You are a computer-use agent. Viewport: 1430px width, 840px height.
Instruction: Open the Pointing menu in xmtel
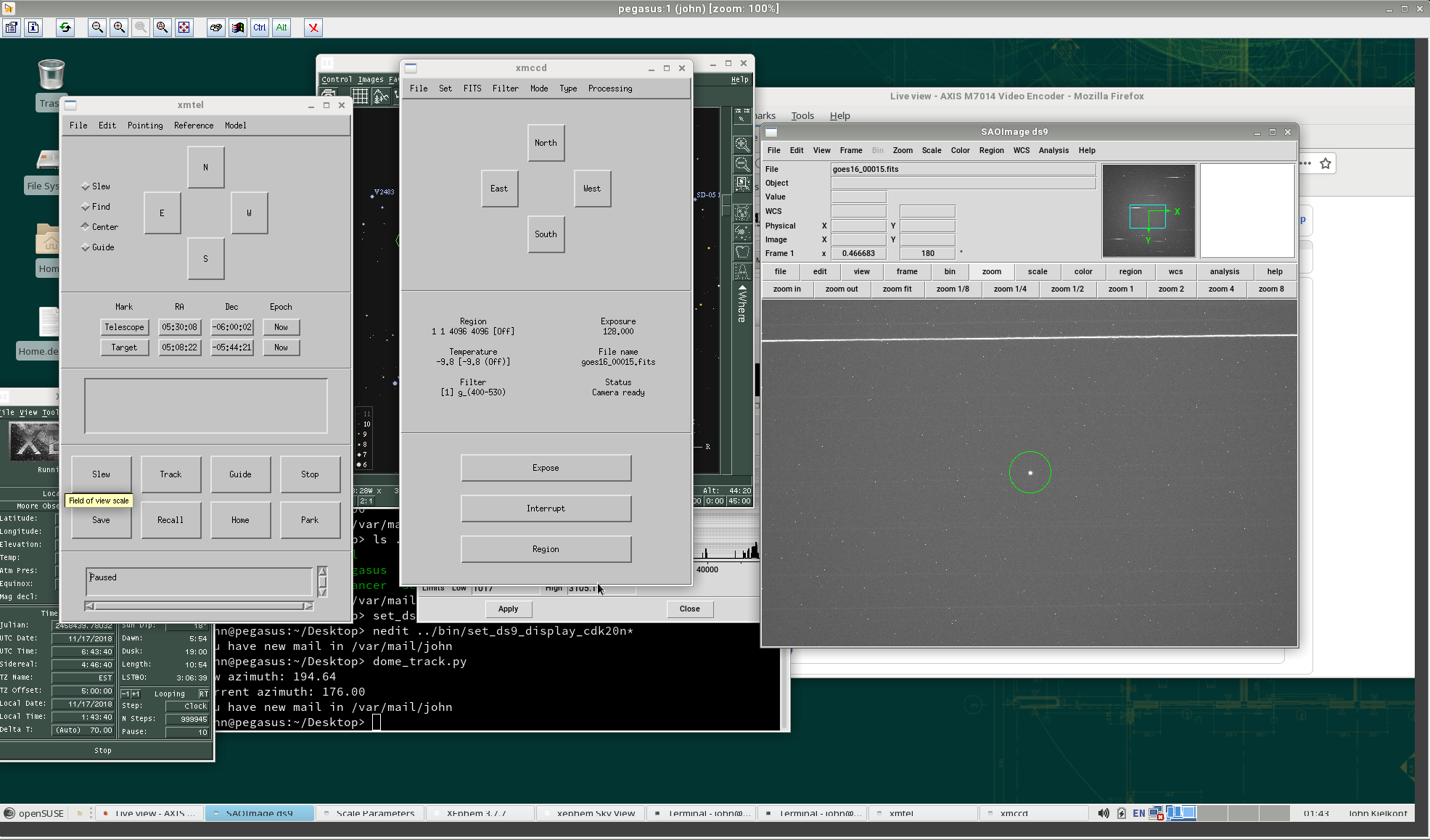(x=145, y=125)
